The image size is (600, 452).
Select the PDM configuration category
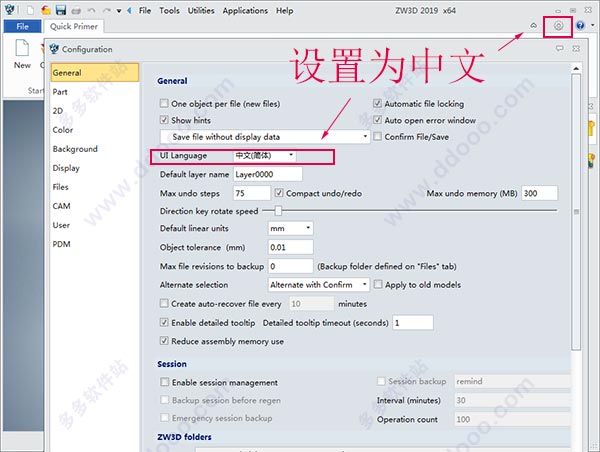[61, 244]
